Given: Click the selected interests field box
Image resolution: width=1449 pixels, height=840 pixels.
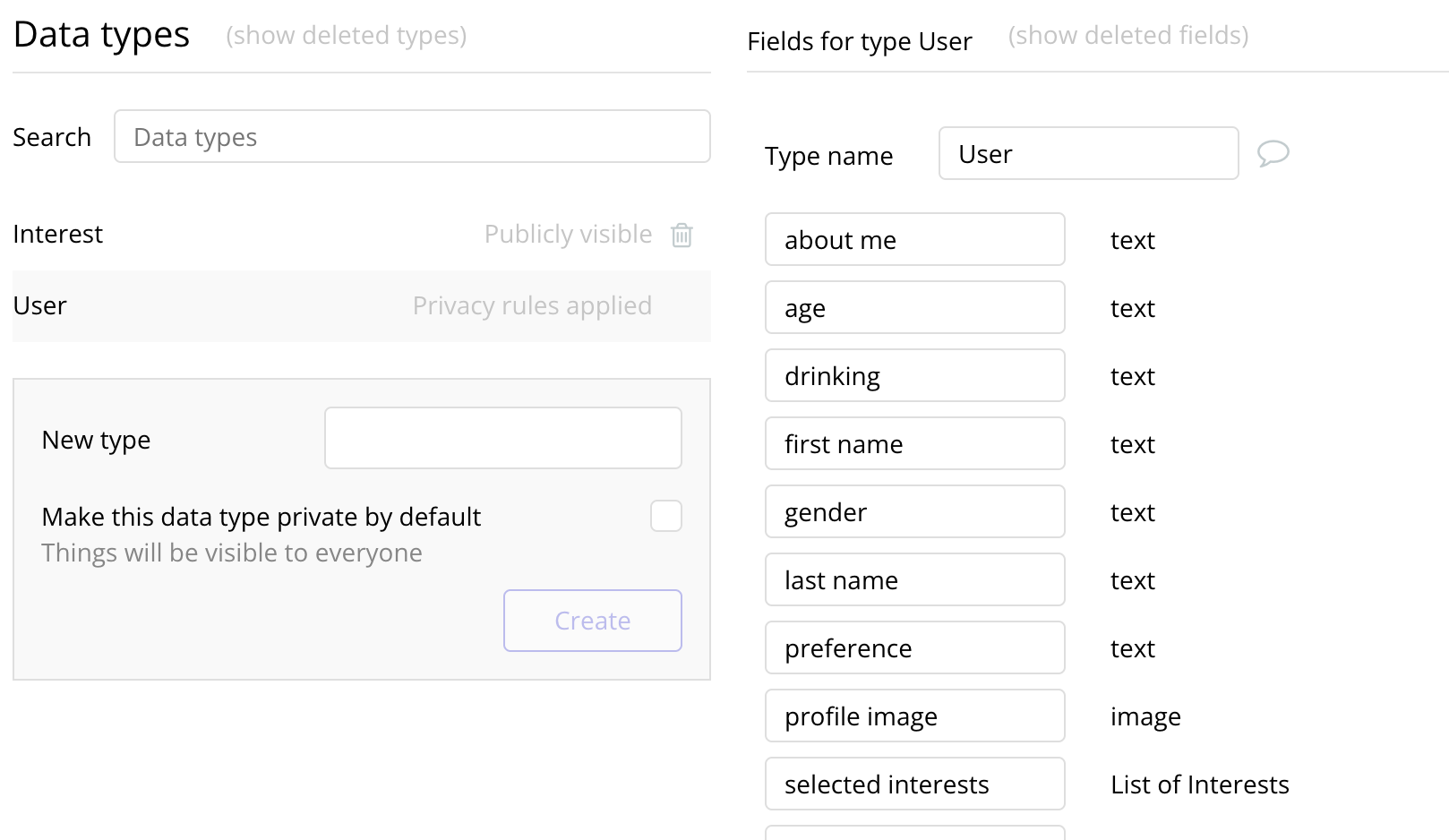Looking at the screenshot, I should tap(914, 784).
